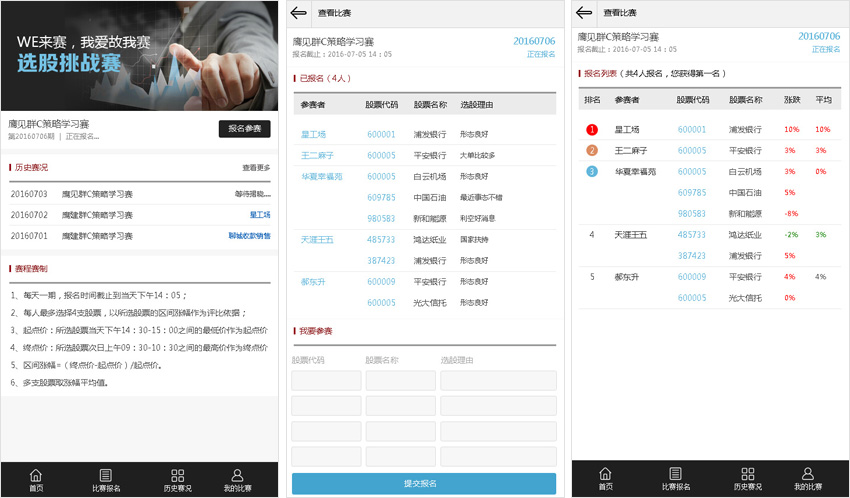Submit with the 提交报名 button
This screenshot has height=498, width=850.
pos(423,483)
